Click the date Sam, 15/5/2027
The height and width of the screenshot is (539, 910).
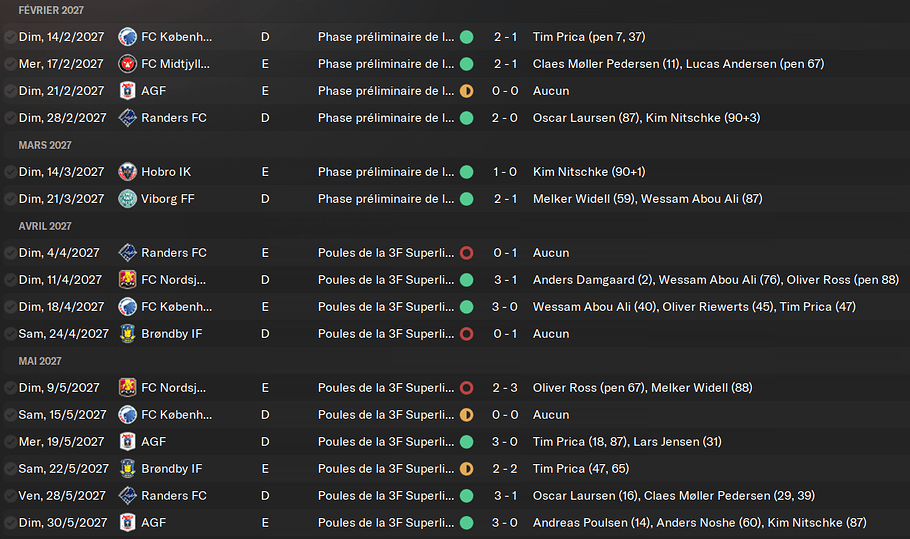(60, 415)
